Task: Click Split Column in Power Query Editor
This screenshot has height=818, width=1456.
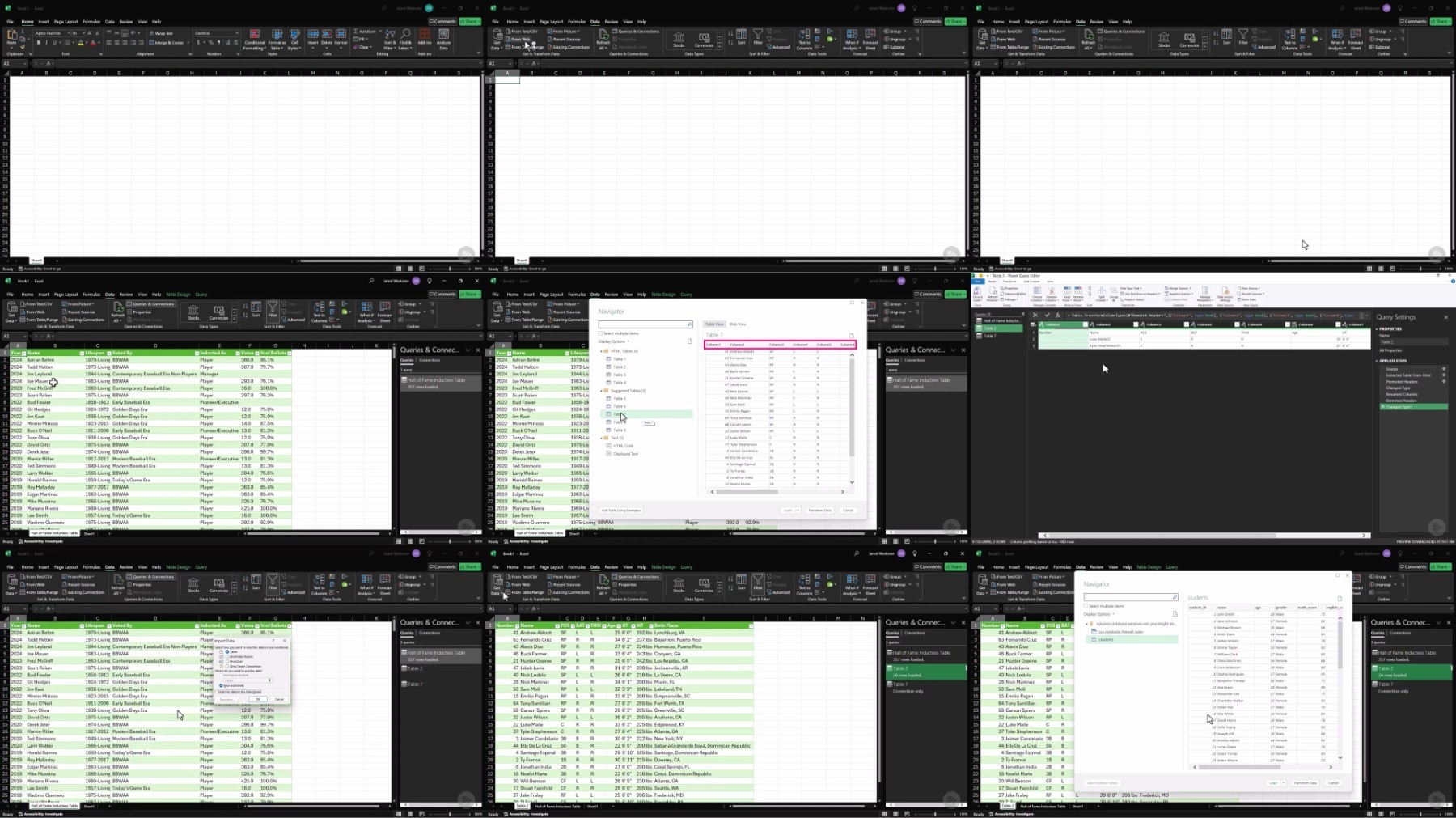Action: 1102,295
